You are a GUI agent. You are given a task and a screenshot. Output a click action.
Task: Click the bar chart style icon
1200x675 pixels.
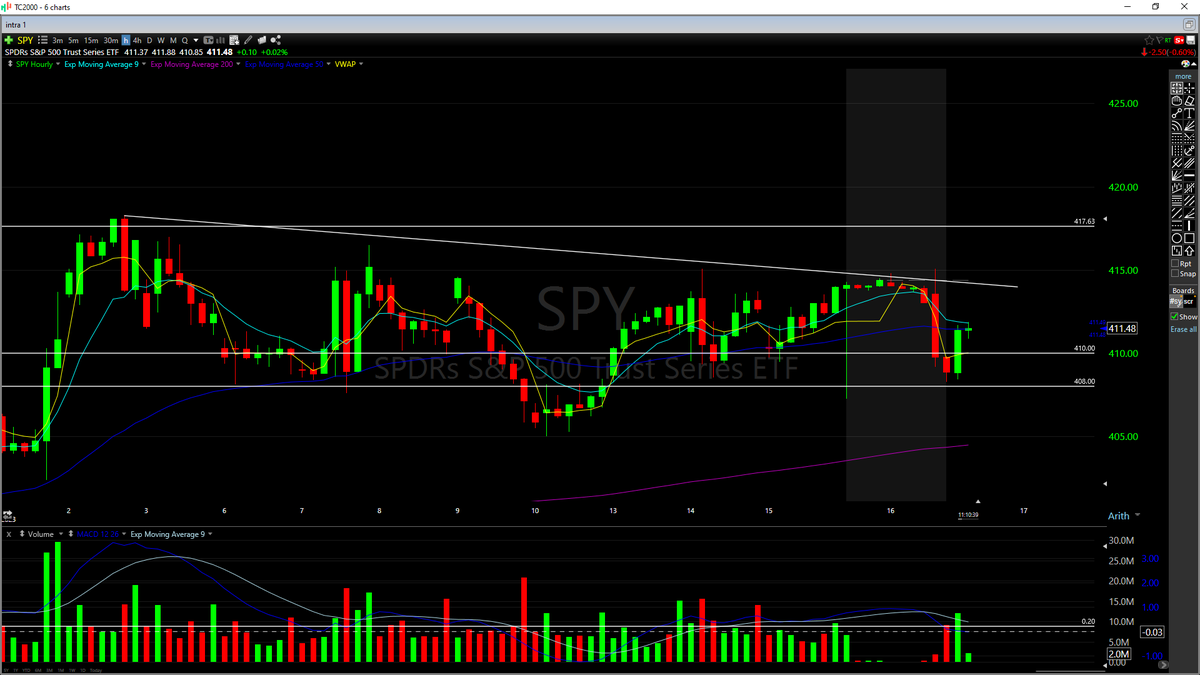(x=220, y=40)
